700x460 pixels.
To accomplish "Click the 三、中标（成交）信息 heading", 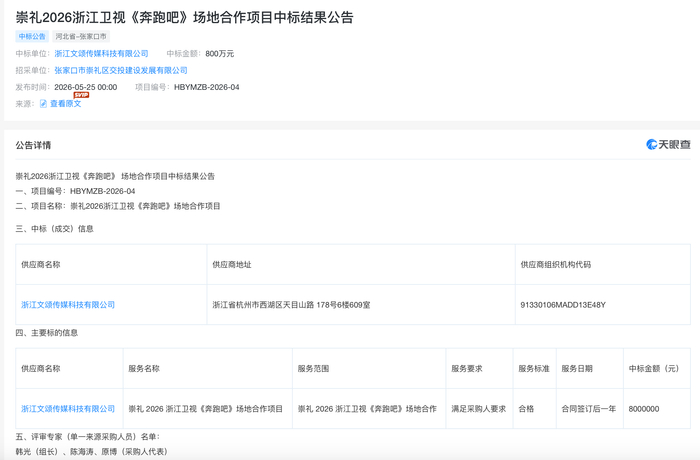I will click(x=54, y=229).
